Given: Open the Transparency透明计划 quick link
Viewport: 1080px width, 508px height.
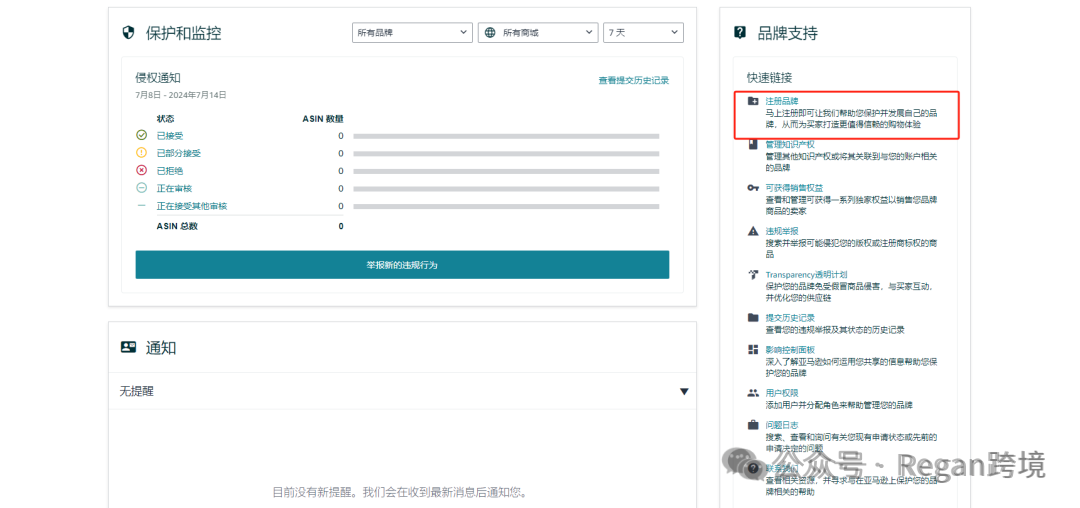Looking at the screenshot, I should click(807, 275).
